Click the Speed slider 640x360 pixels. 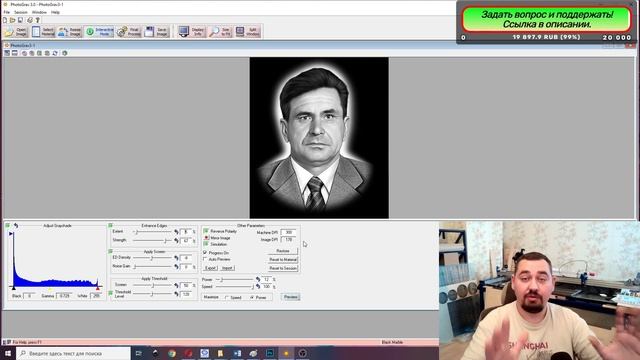click(x=234, y=287)
